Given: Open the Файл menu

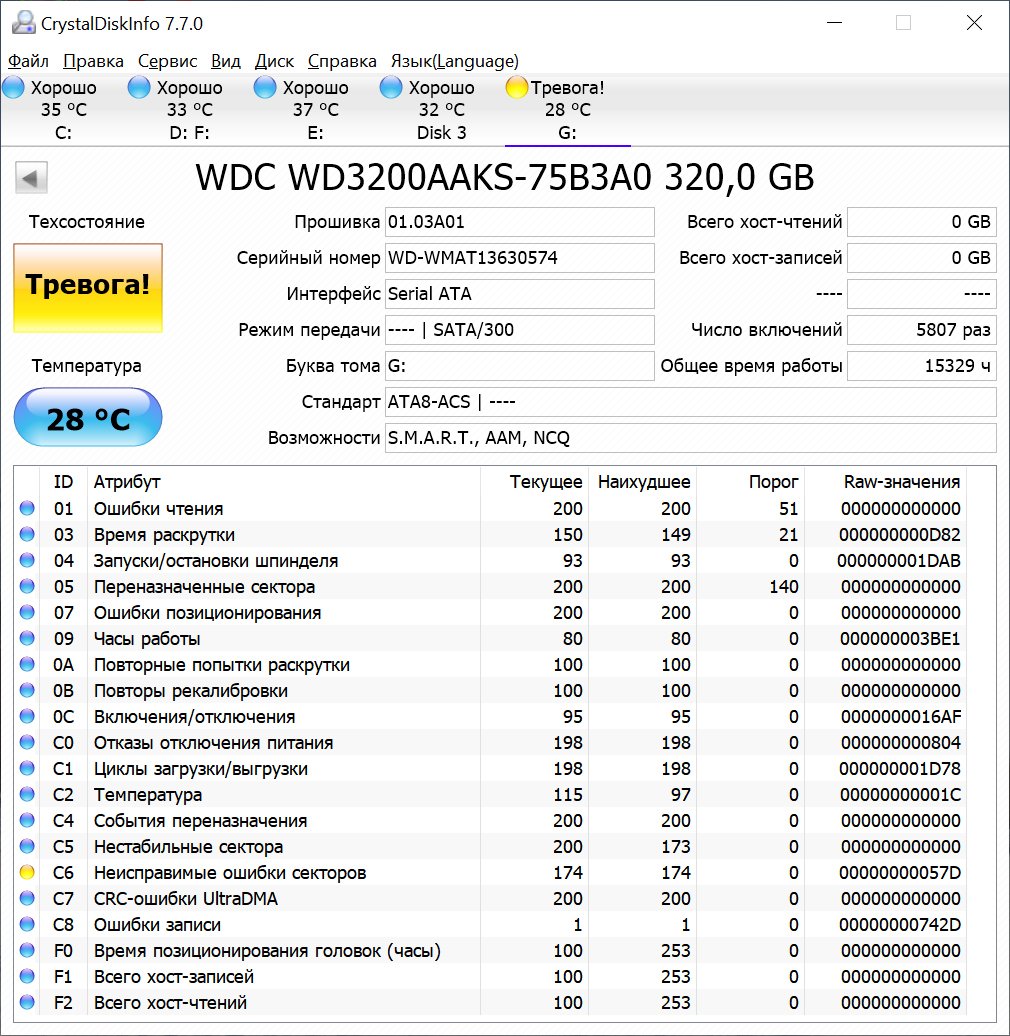Looking at the screenshot, I should 28,61.
